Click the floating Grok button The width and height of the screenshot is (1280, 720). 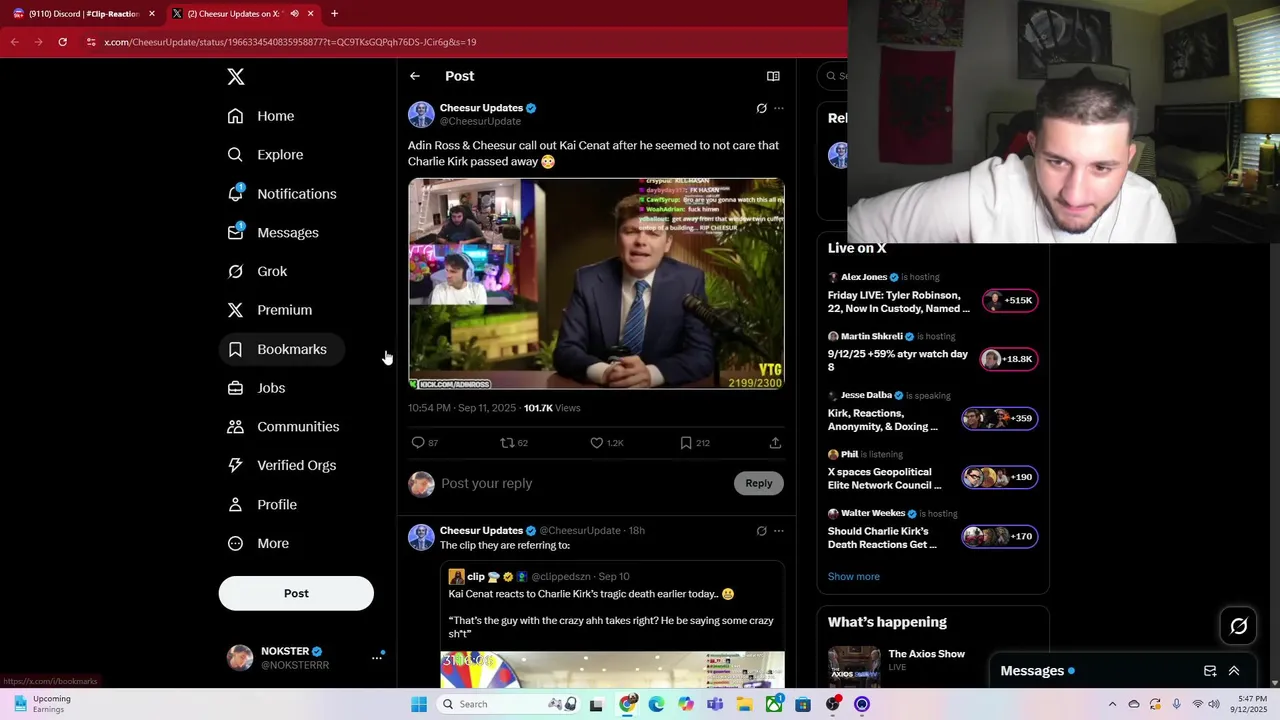[1239, 626]
